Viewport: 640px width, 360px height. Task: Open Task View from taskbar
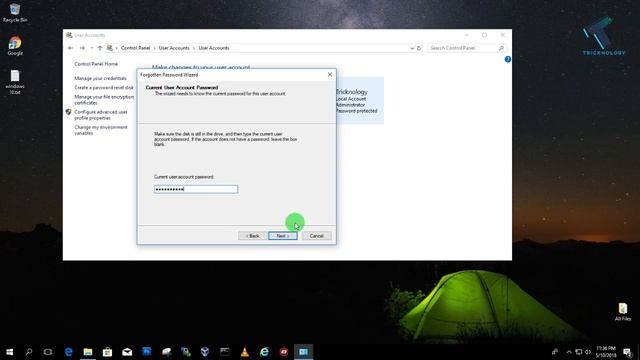[x=48, y=352]
